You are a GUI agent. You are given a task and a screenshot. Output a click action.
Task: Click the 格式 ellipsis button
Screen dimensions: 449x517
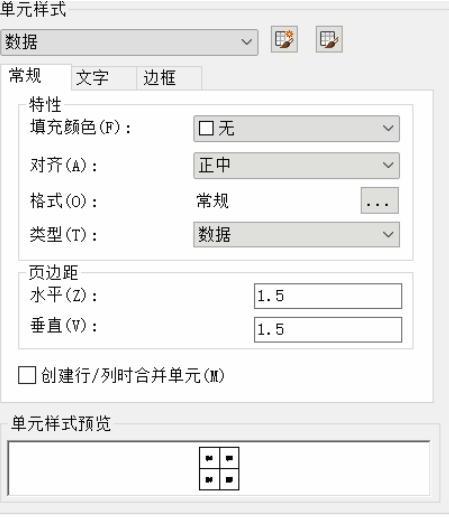tap(379, 201)
